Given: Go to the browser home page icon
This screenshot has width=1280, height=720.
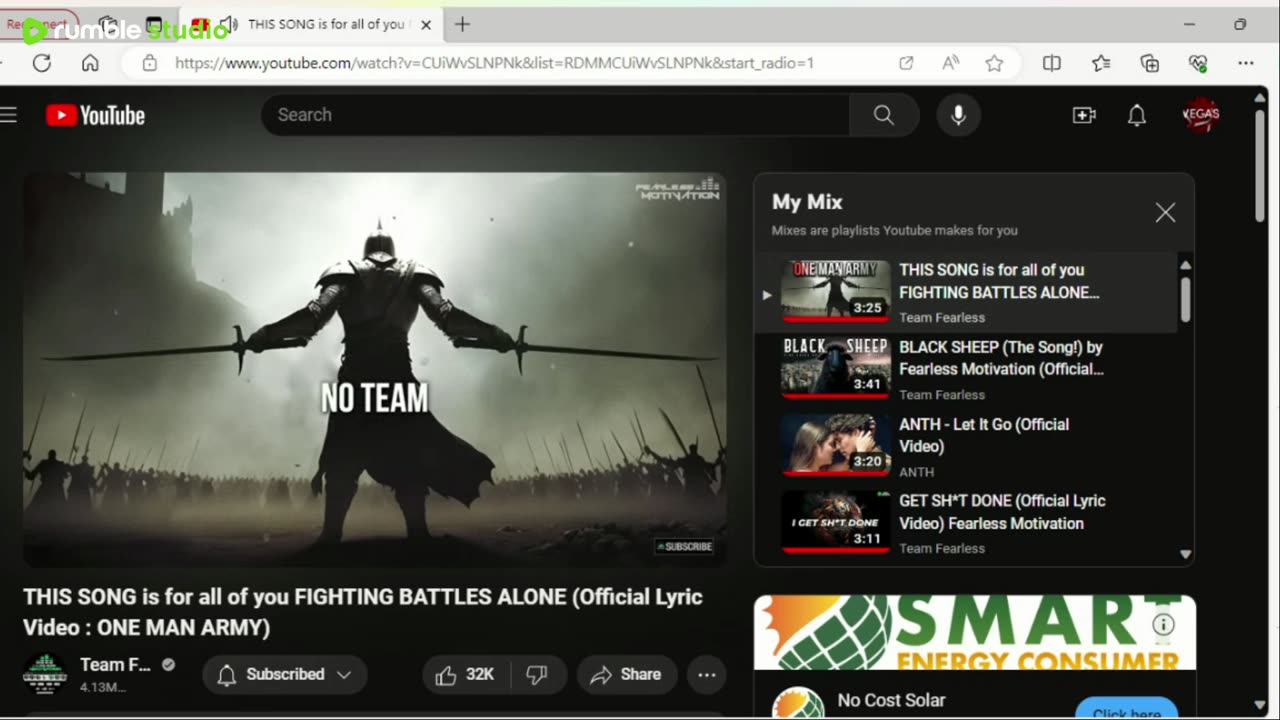Looking at the screenshot, I should click(x=90, y=63).
